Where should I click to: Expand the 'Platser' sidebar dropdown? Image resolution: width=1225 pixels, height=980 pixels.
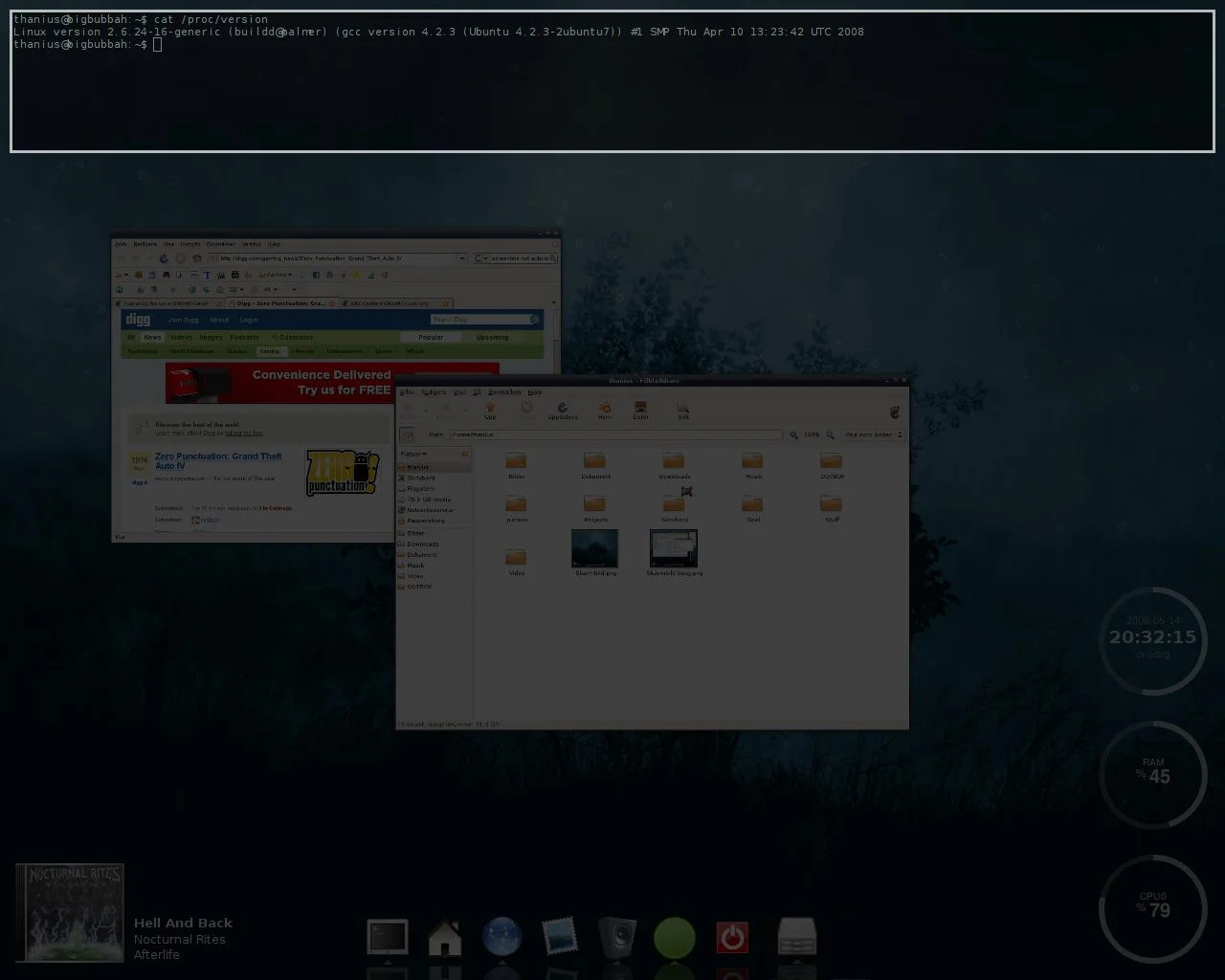[414, 454]
